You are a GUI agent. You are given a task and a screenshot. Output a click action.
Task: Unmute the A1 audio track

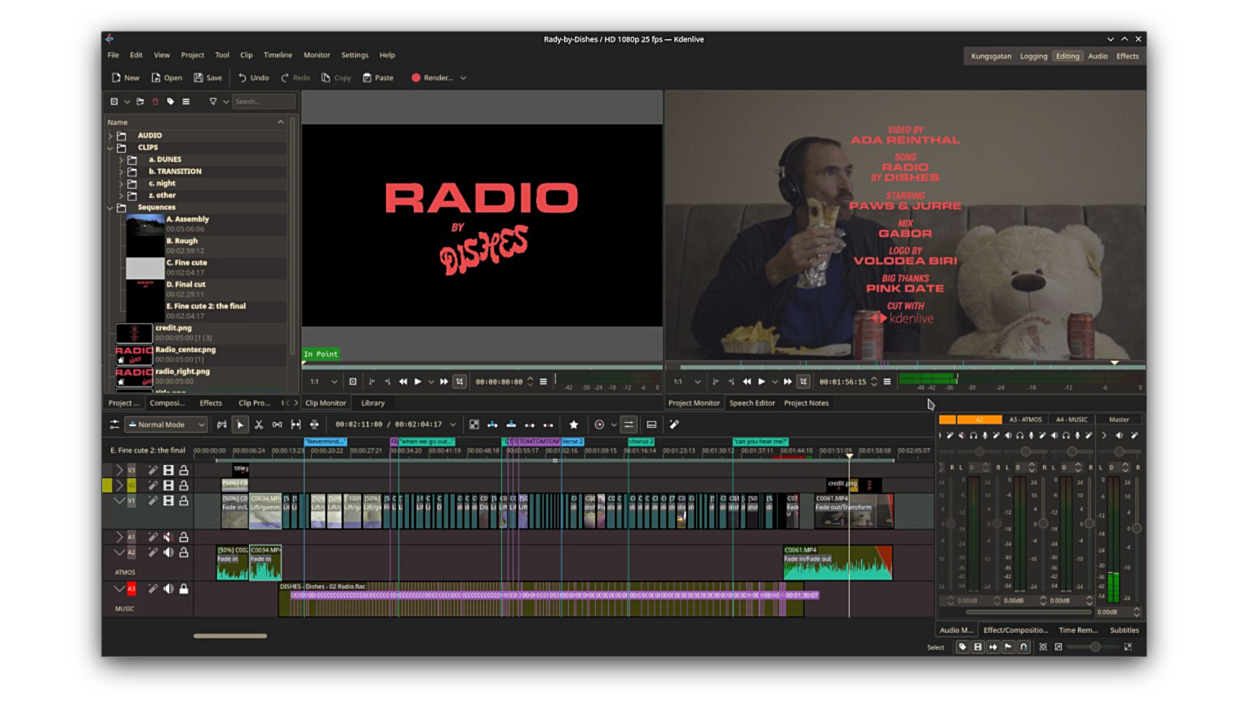(168, 537)
